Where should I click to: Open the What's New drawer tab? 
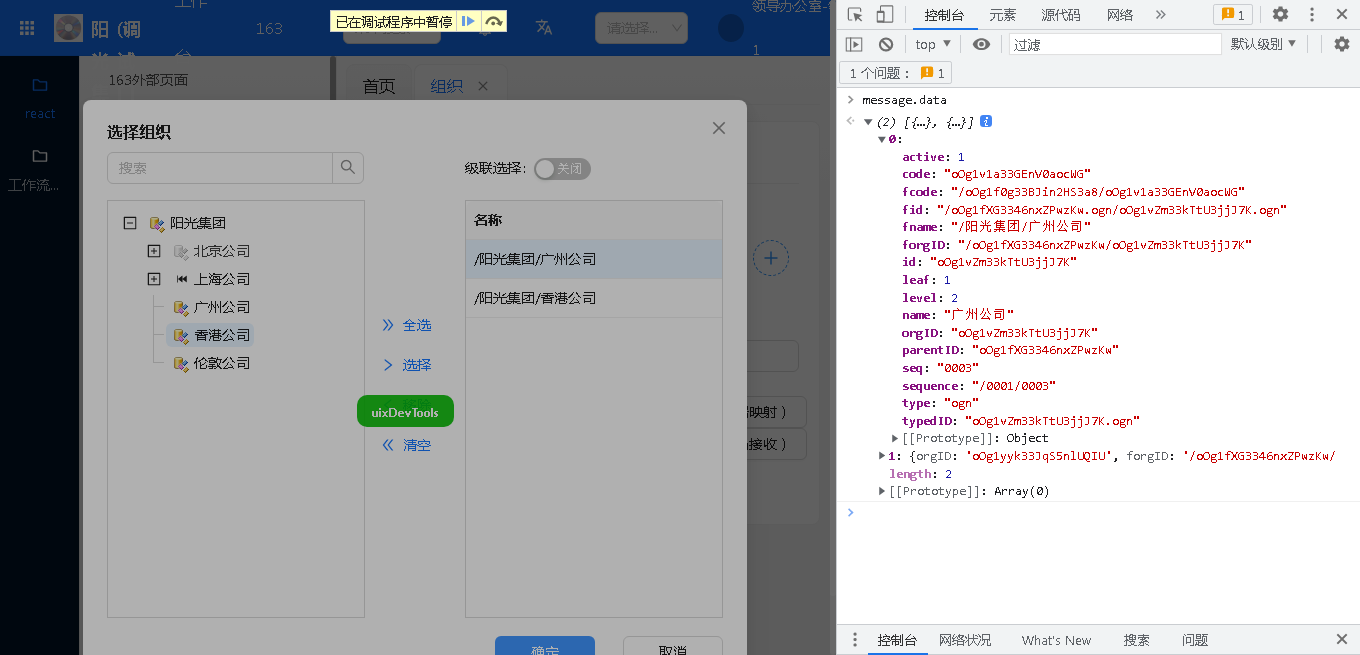pyautogui.click(x=1056, y=640)
